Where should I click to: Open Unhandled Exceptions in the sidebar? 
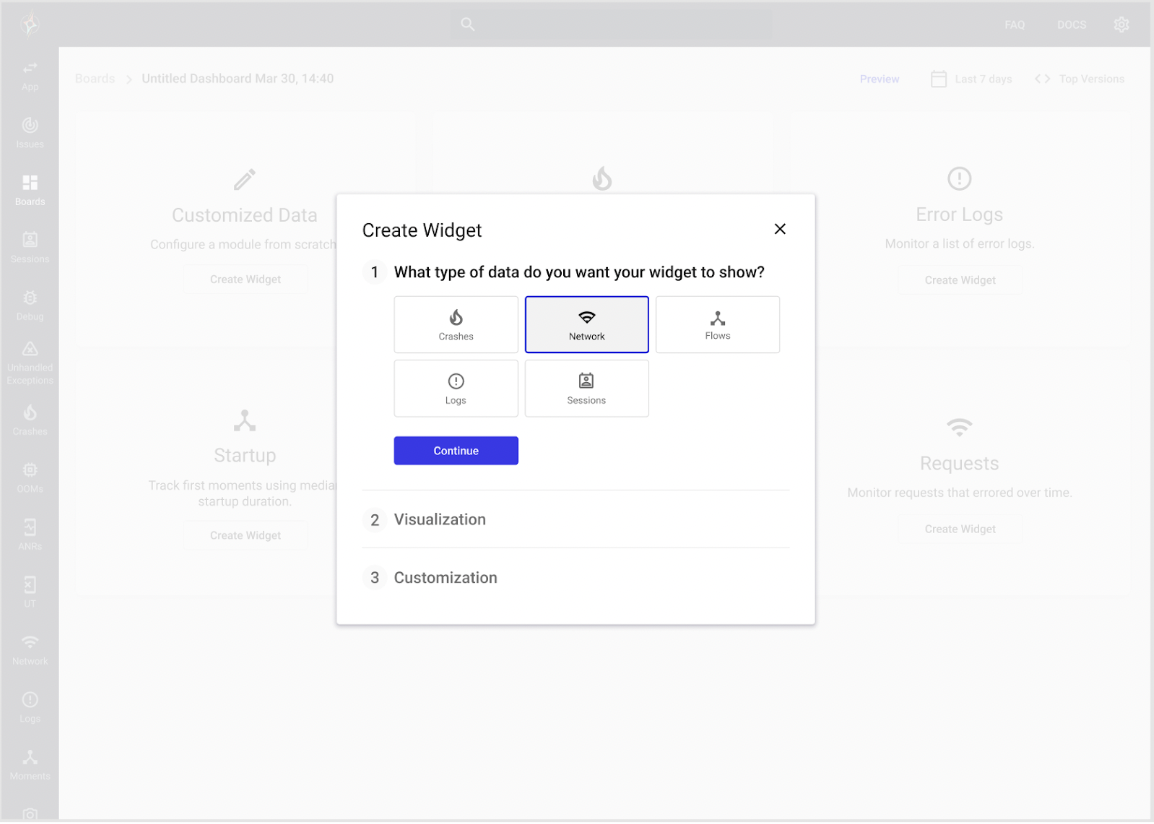[29, 363]
